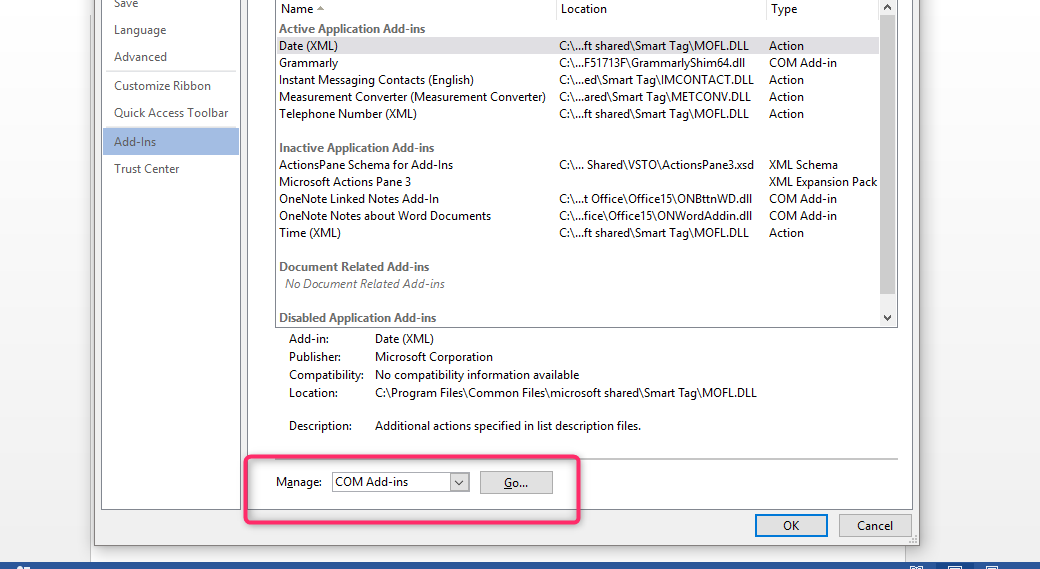
Task: Go to Quick Access Toolbar settings
Action: pyautogui.click(x=170, y=113)
